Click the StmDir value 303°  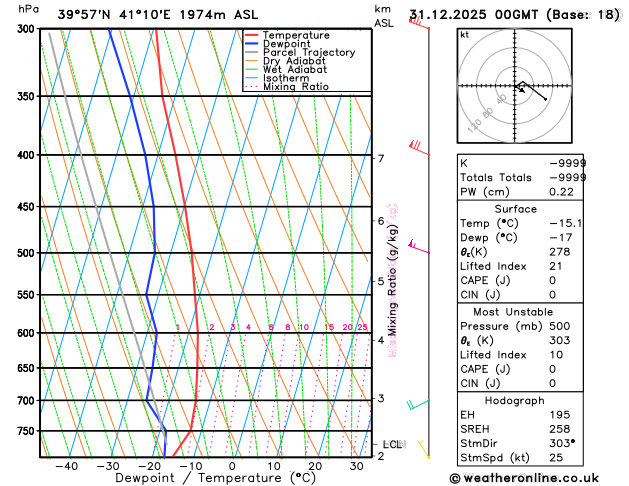click(562, 443)
